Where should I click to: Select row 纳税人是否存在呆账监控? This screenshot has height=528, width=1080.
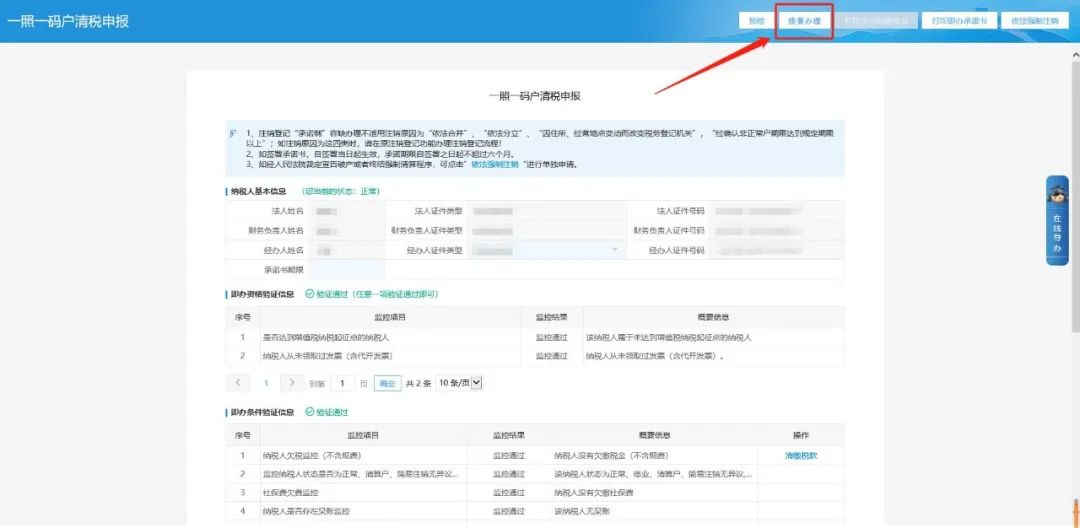[x=534, y=511]
